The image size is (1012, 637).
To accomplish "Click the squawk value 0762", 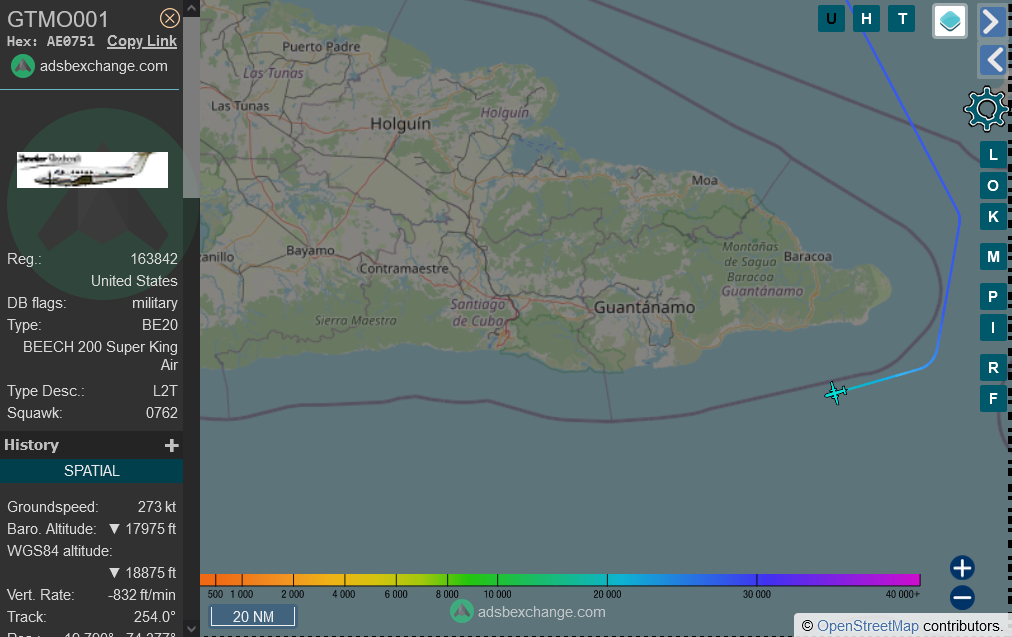I will coord(161,413).
